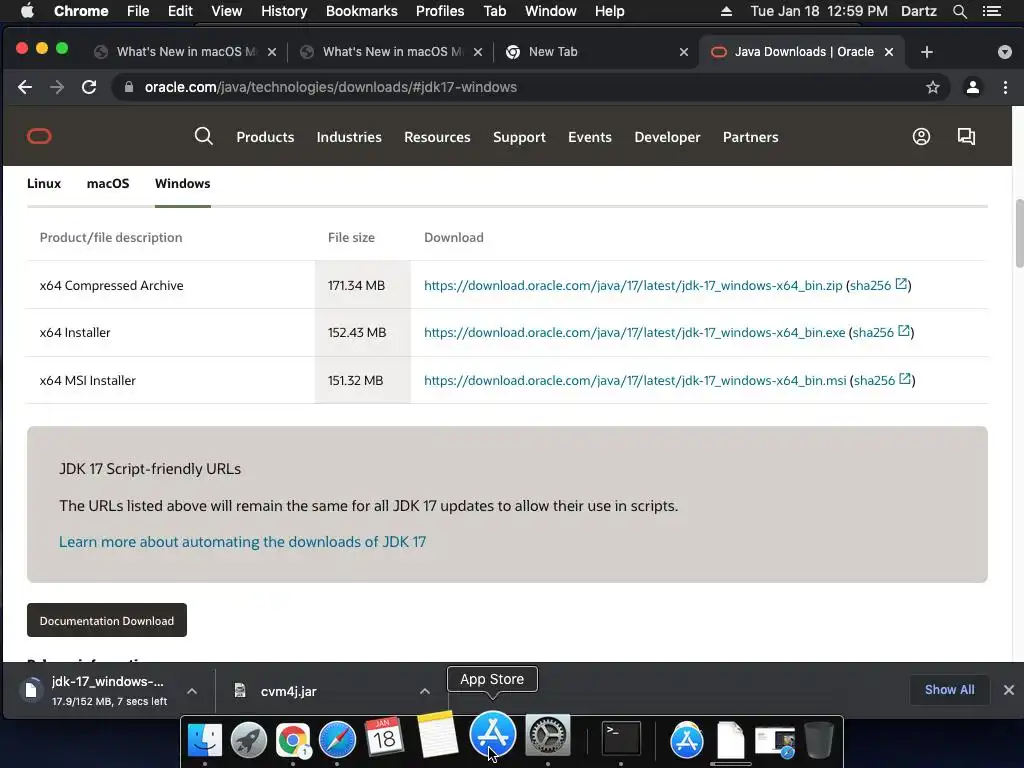Open Calendar from the dock
The width and height of the screenshot is (1024, 768).
pyautogui.click(x=383, y=737)
